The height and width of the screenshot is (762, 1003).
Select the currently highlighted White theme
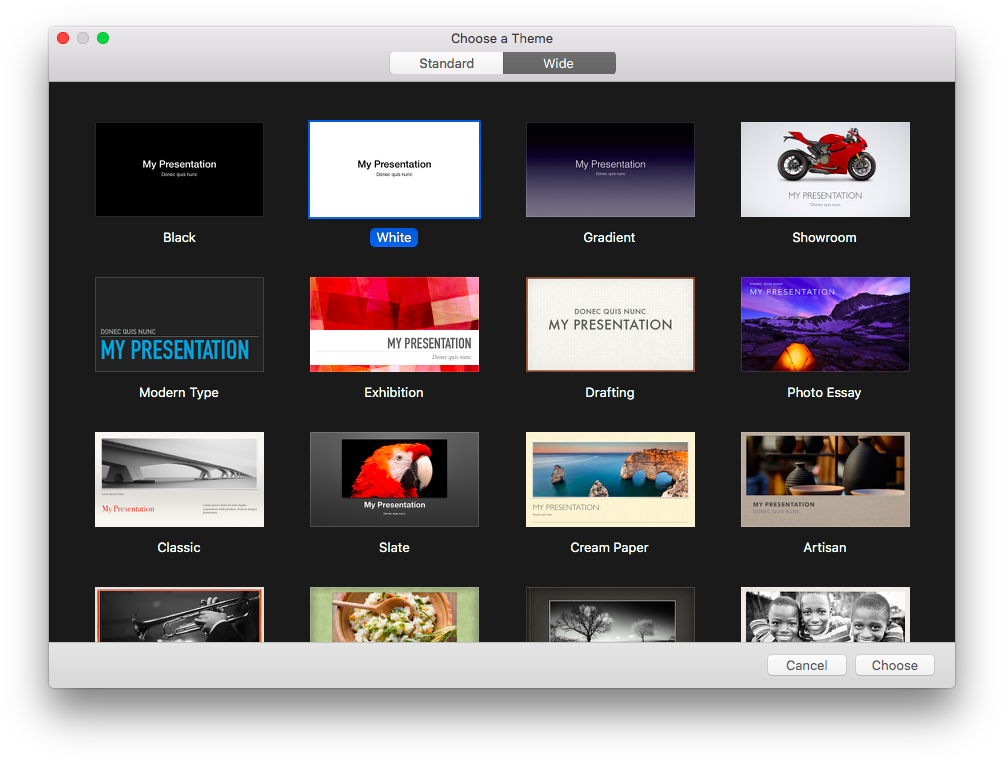point(393,169)
